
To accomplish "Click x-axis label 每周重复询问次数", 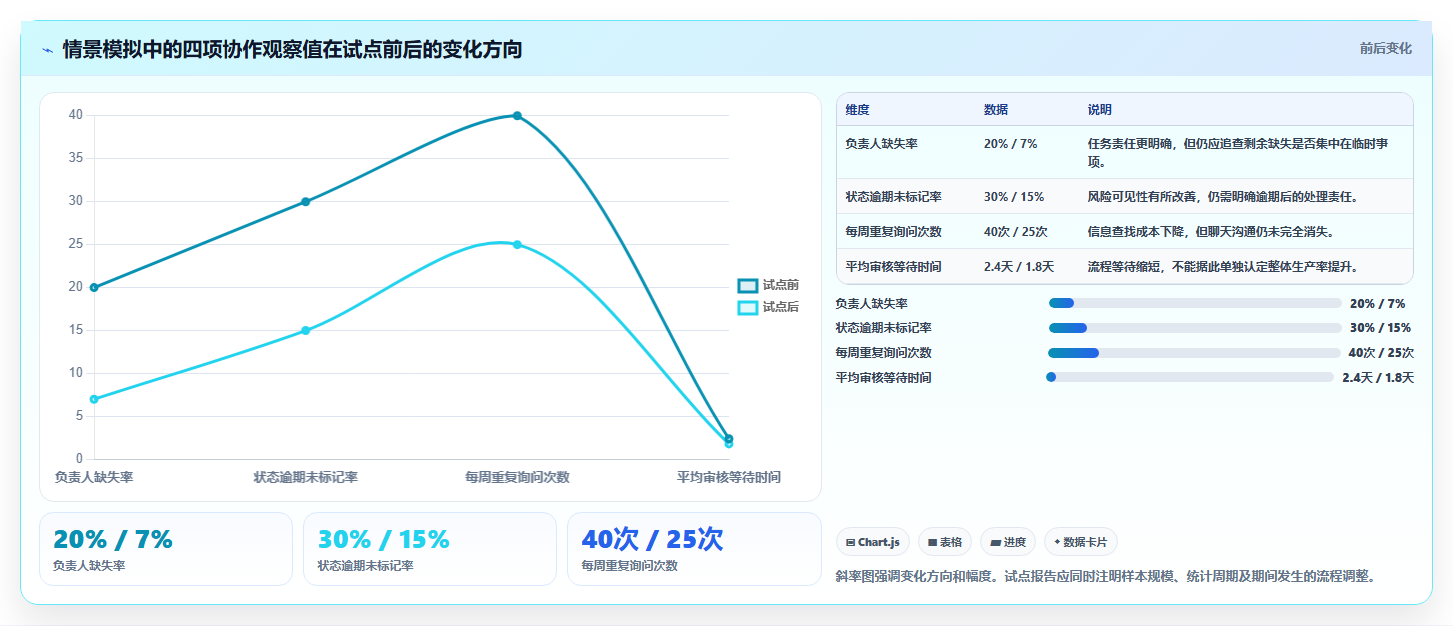I will point(517,478).
